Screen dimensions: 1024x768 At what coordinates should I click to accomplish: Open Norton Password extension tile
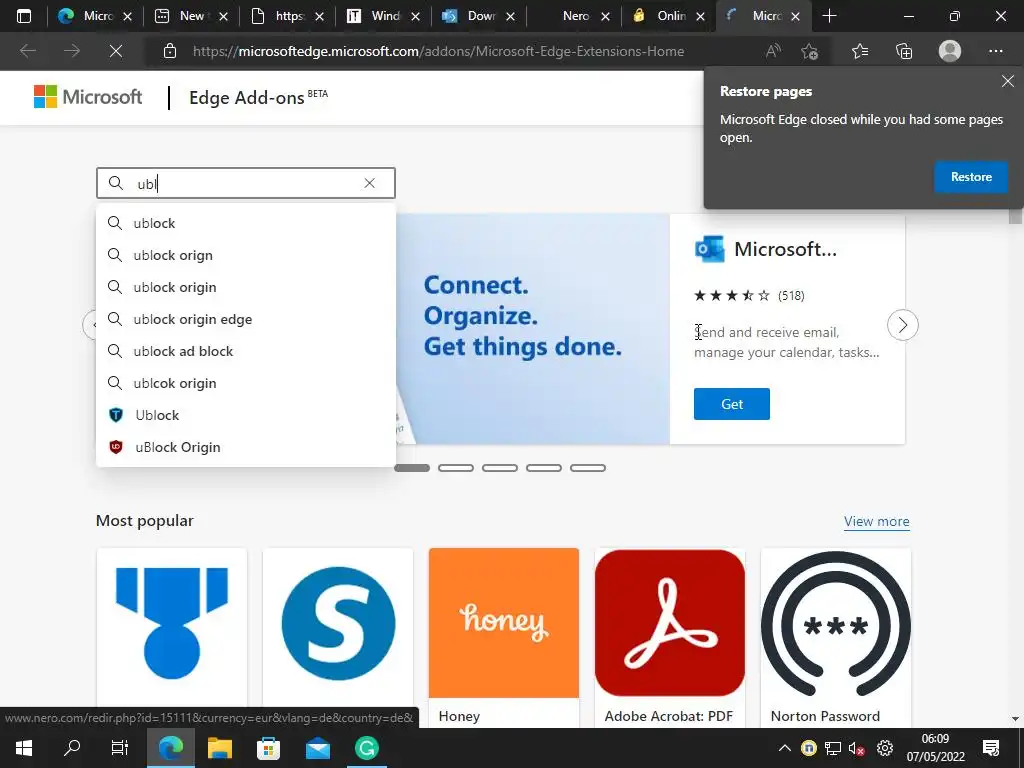tap(836, 637)
